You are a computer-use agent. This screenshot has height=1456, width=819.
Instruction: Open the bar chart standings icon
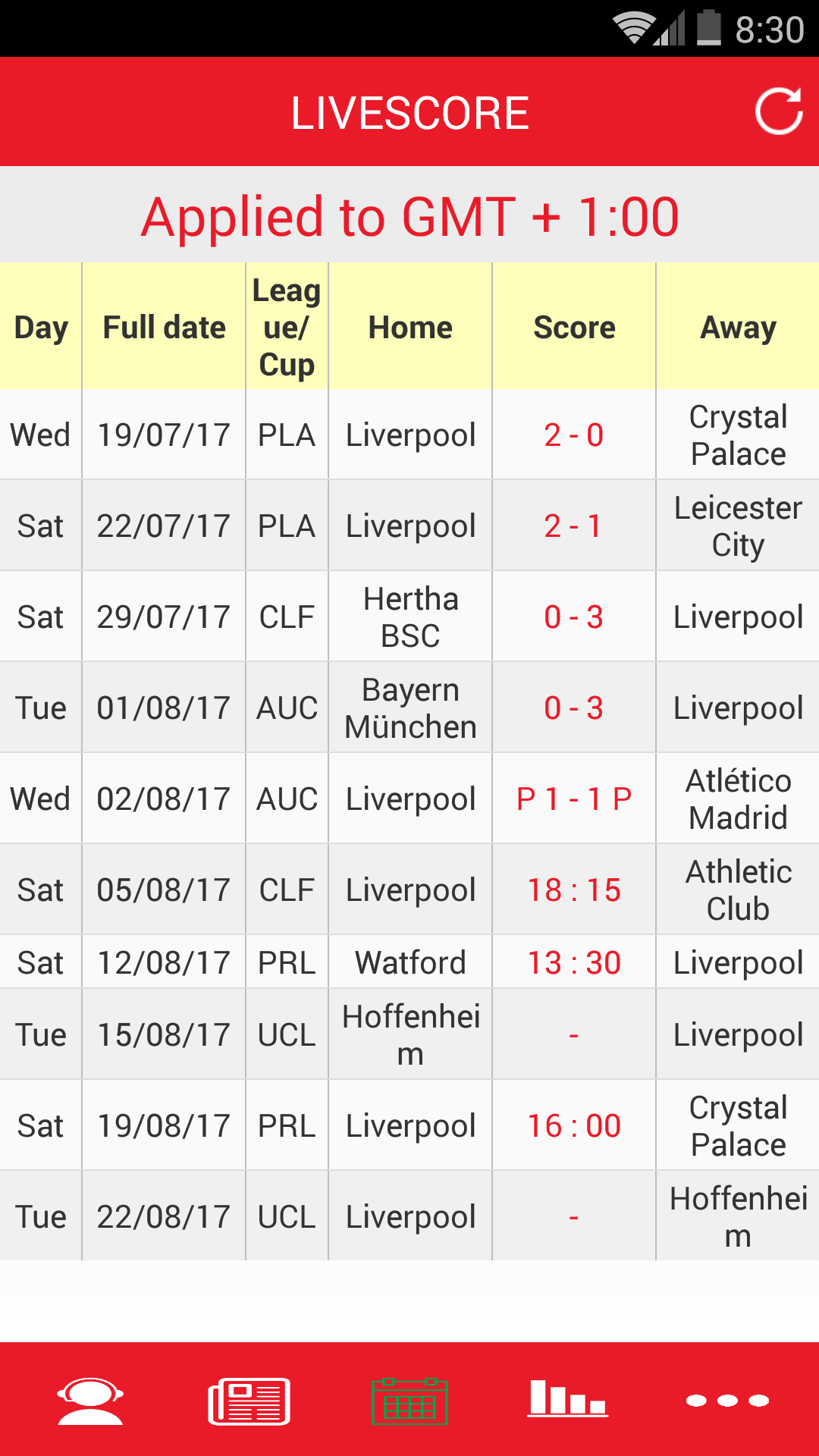pyautogui.click(x=568, y=1399)
